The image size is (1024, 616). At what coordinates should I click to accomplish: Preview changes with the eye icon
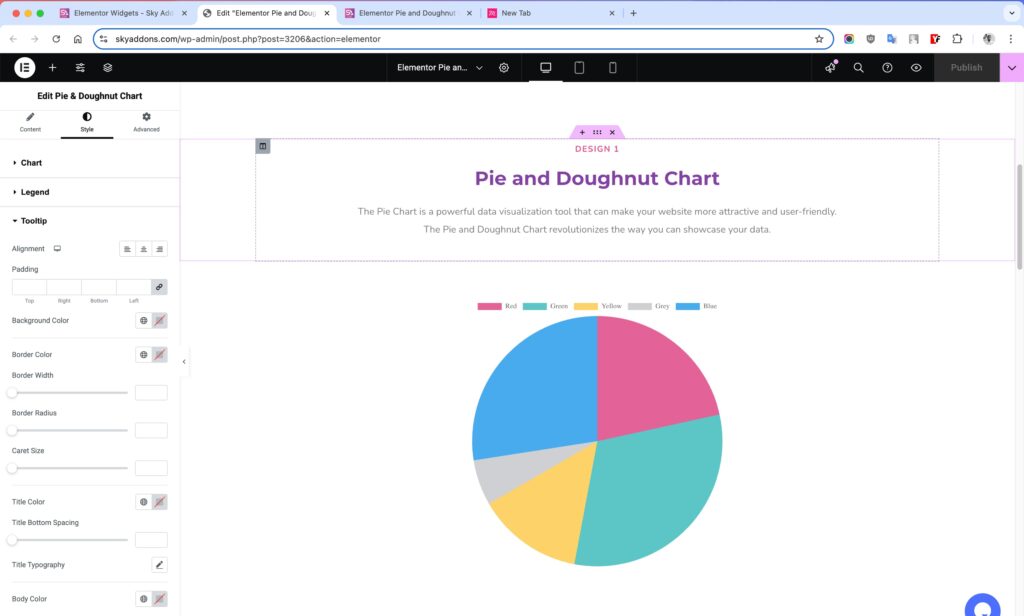[x=916, y=67]
